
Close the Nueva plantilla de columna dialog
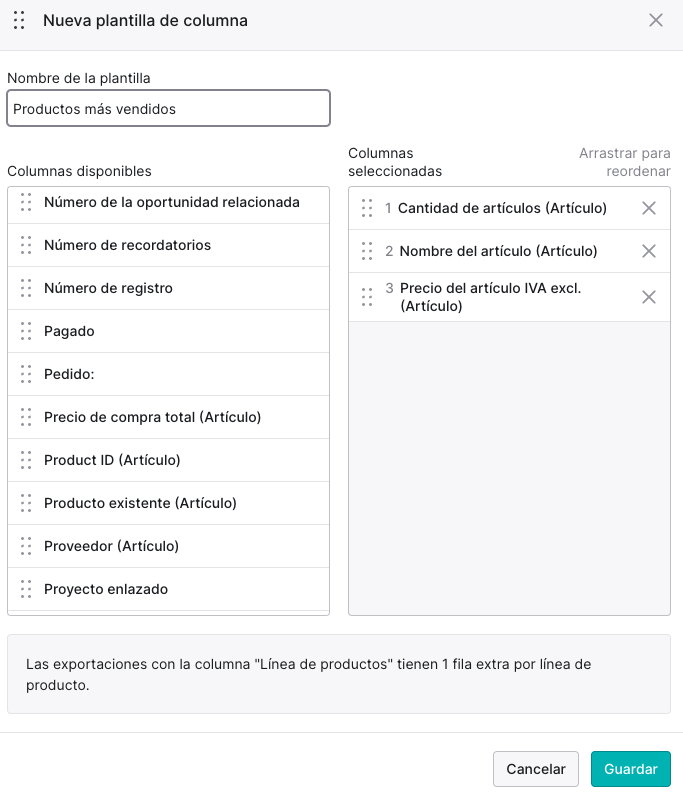pos(656,20)
